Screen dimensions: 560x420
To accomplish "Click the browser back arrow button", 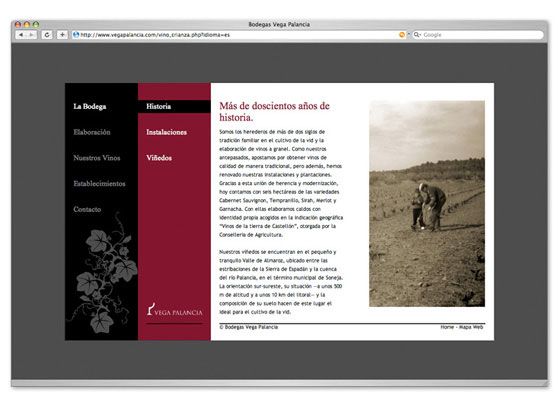I will [21, 35].
